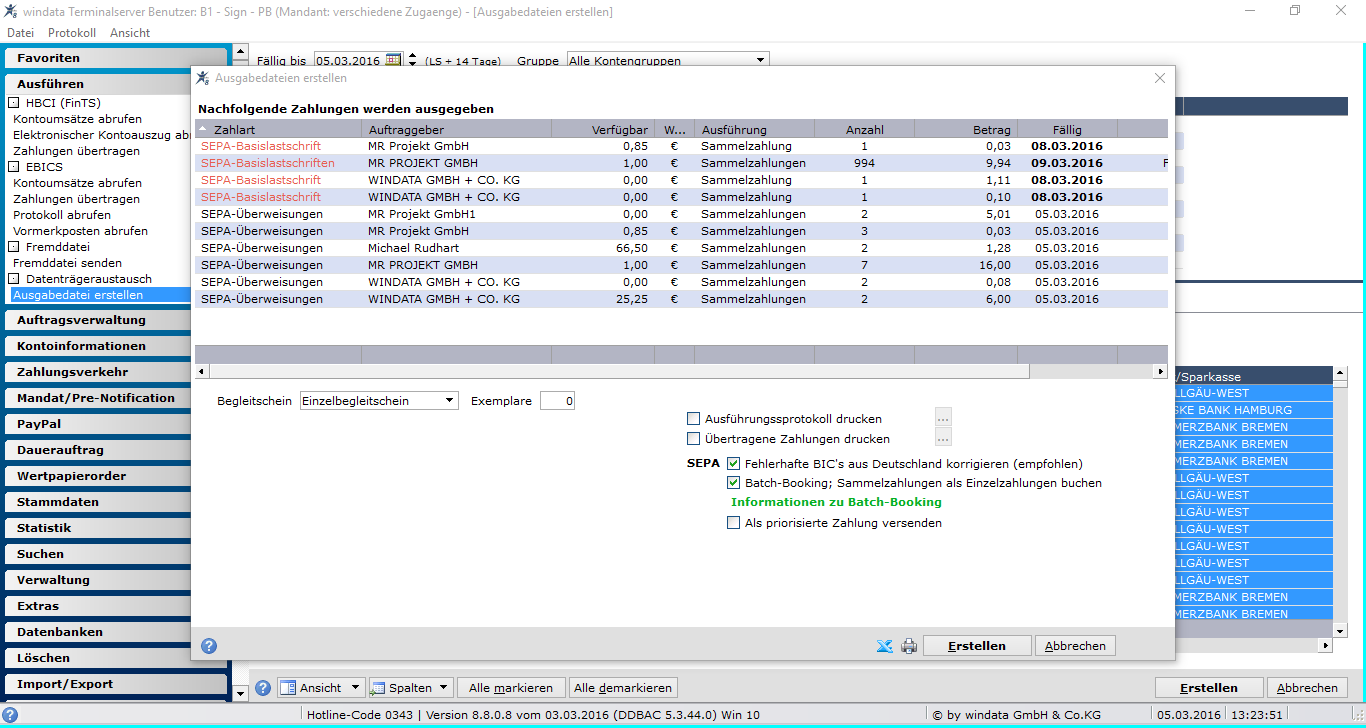Screen dimensions: 1366x728
Task: Close the Ausgabedateien erstellen dialog
Action: click(x=1160, y=78)
